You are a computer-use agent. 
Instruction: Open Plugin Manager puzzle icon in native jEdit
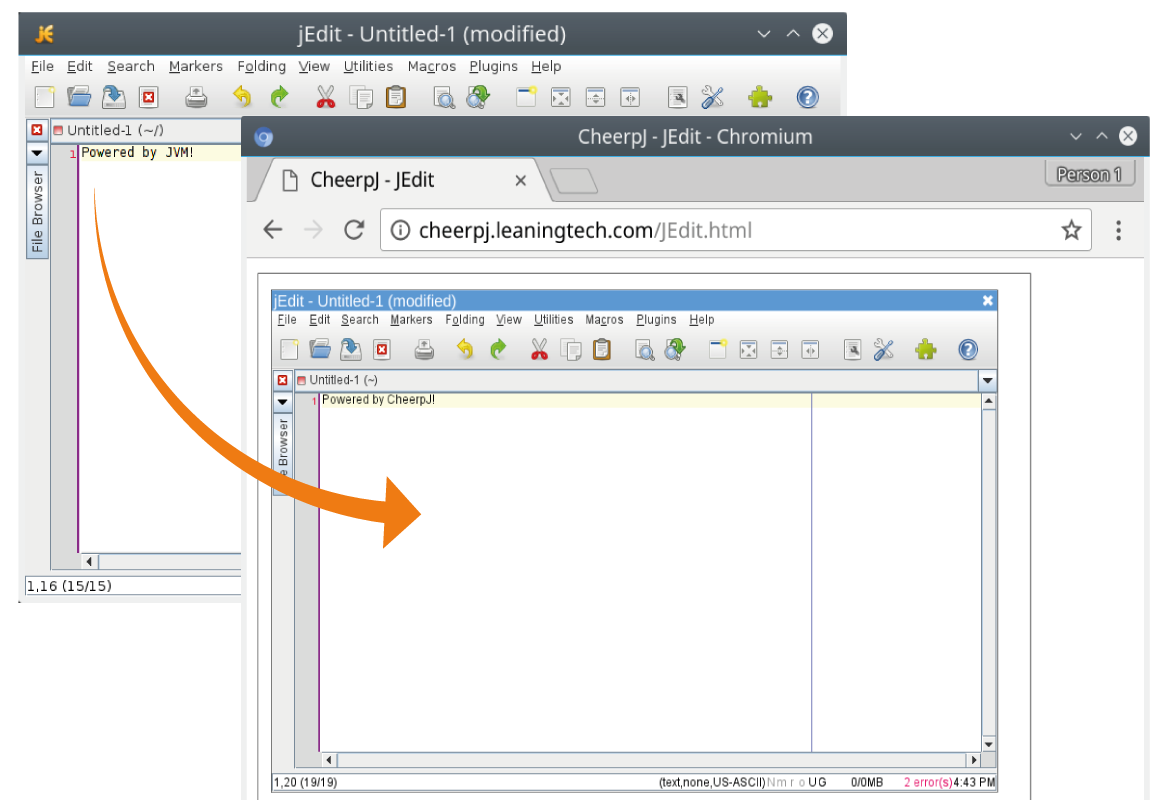[x=760, y=97]
